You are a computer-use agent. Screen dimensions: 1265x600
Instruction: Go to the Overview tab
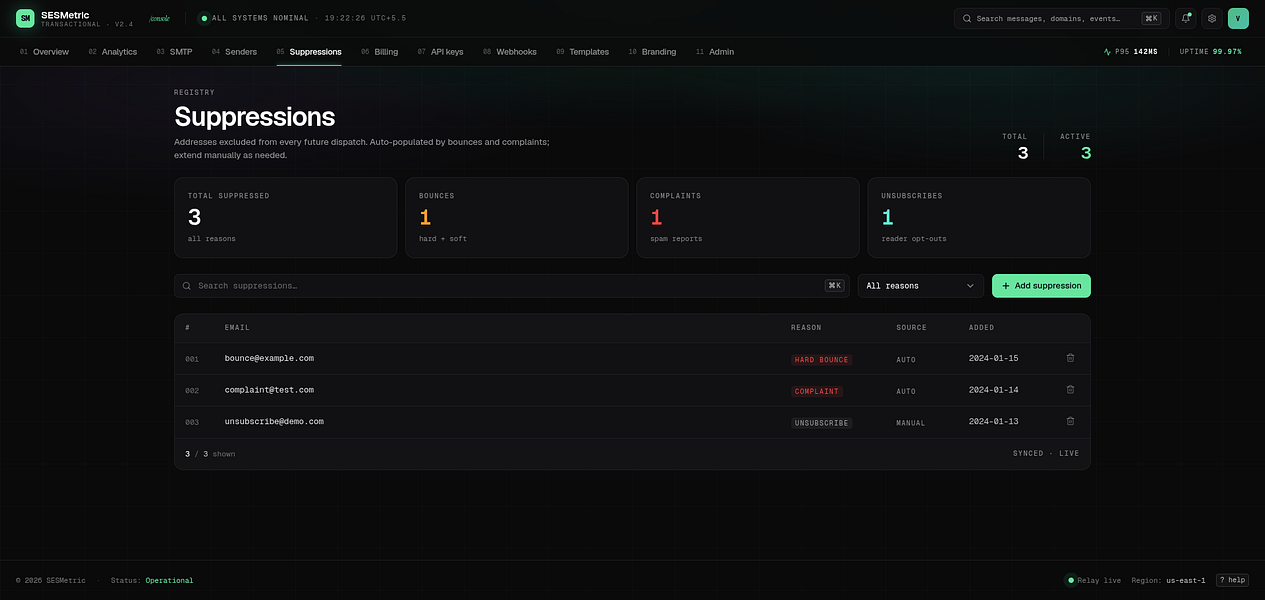click(44, 52)
